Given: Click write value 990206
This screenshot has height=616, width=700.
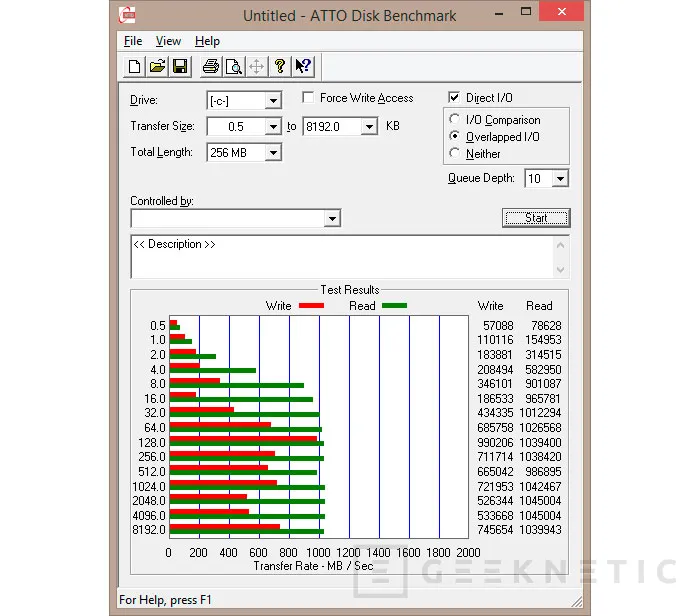Looking at the screenshot, I should click(x=495, y=442).
